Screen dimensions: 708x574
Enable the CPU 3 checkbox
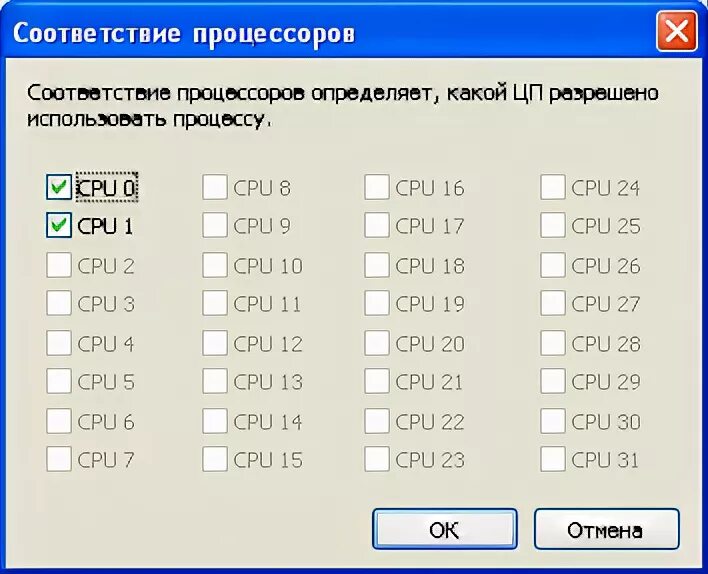point(59,304)
